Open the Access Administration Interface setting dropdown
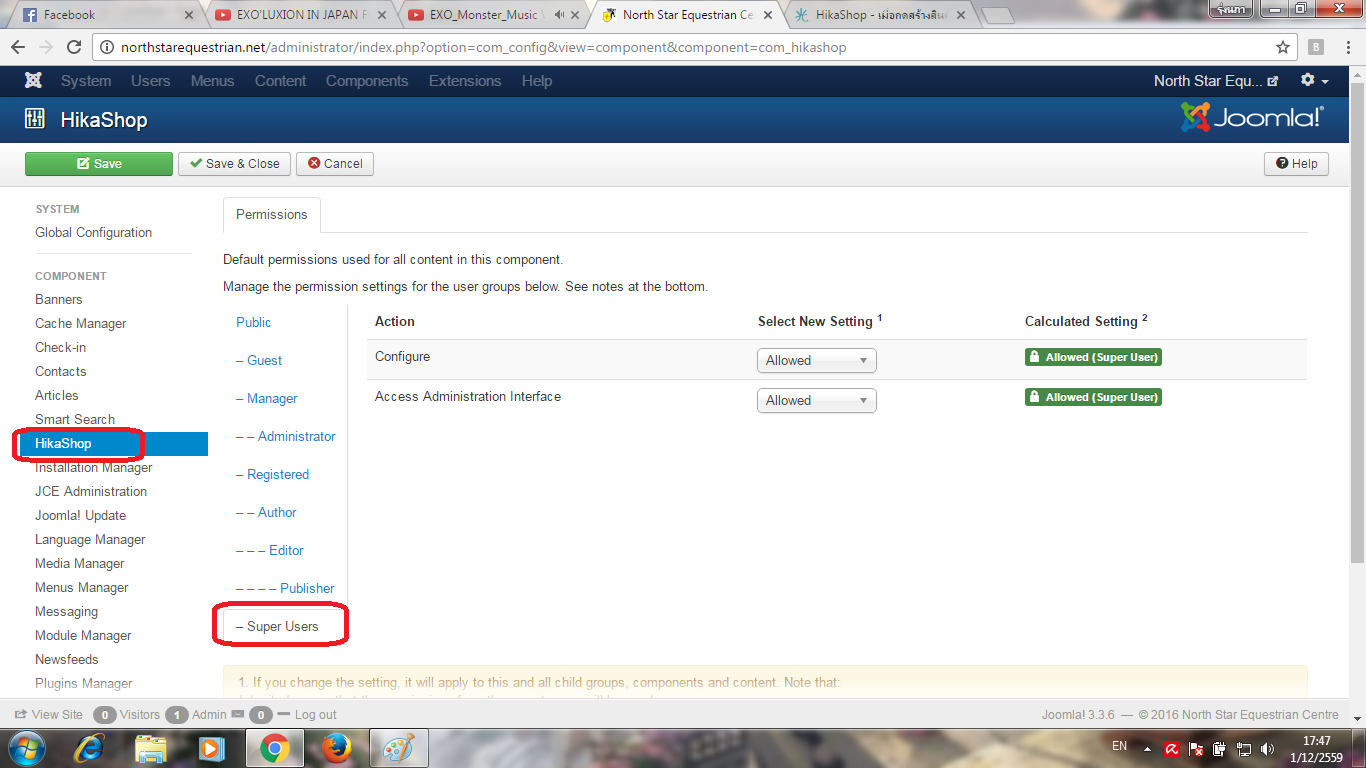 [816, 400]
